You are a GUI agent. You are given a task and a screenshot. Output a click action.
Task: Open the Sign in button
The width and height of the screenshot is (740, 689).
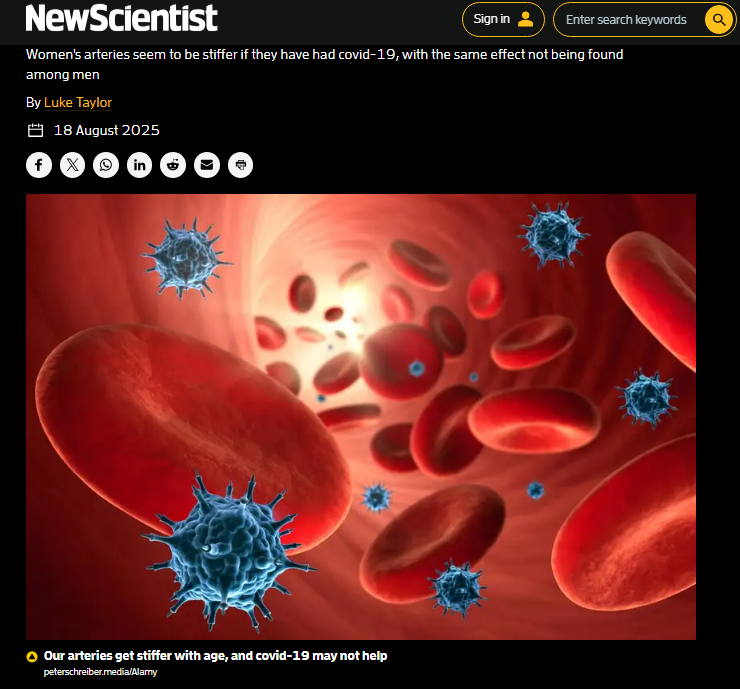(503, 19)
